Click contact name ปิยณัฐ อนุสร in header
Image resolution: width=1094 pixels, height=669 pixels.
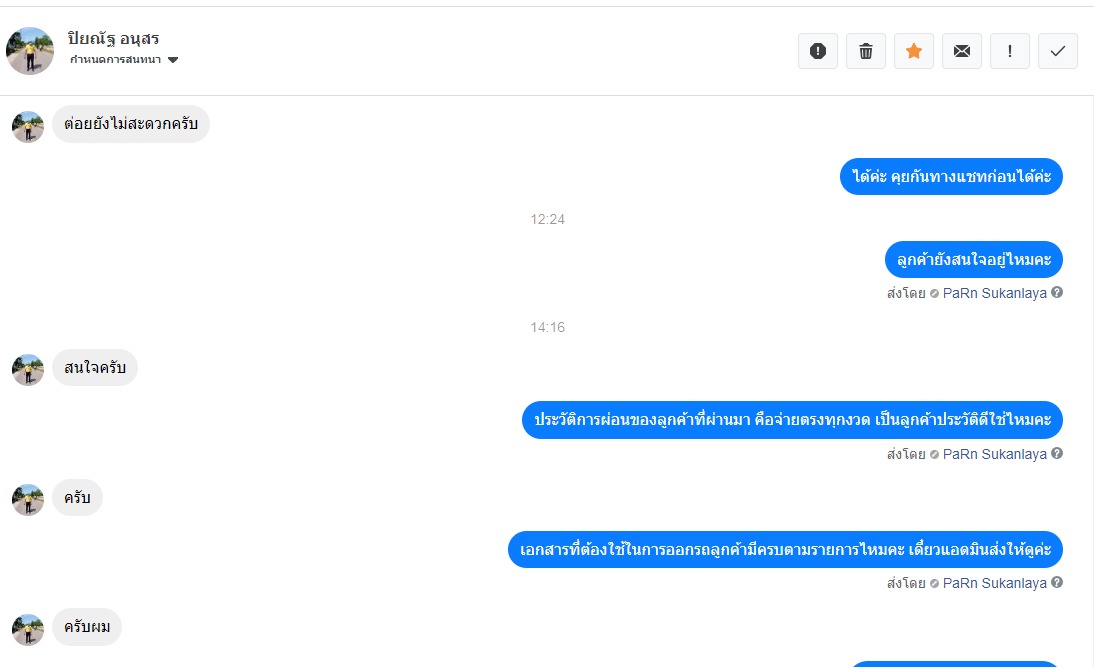coord(113,38)
